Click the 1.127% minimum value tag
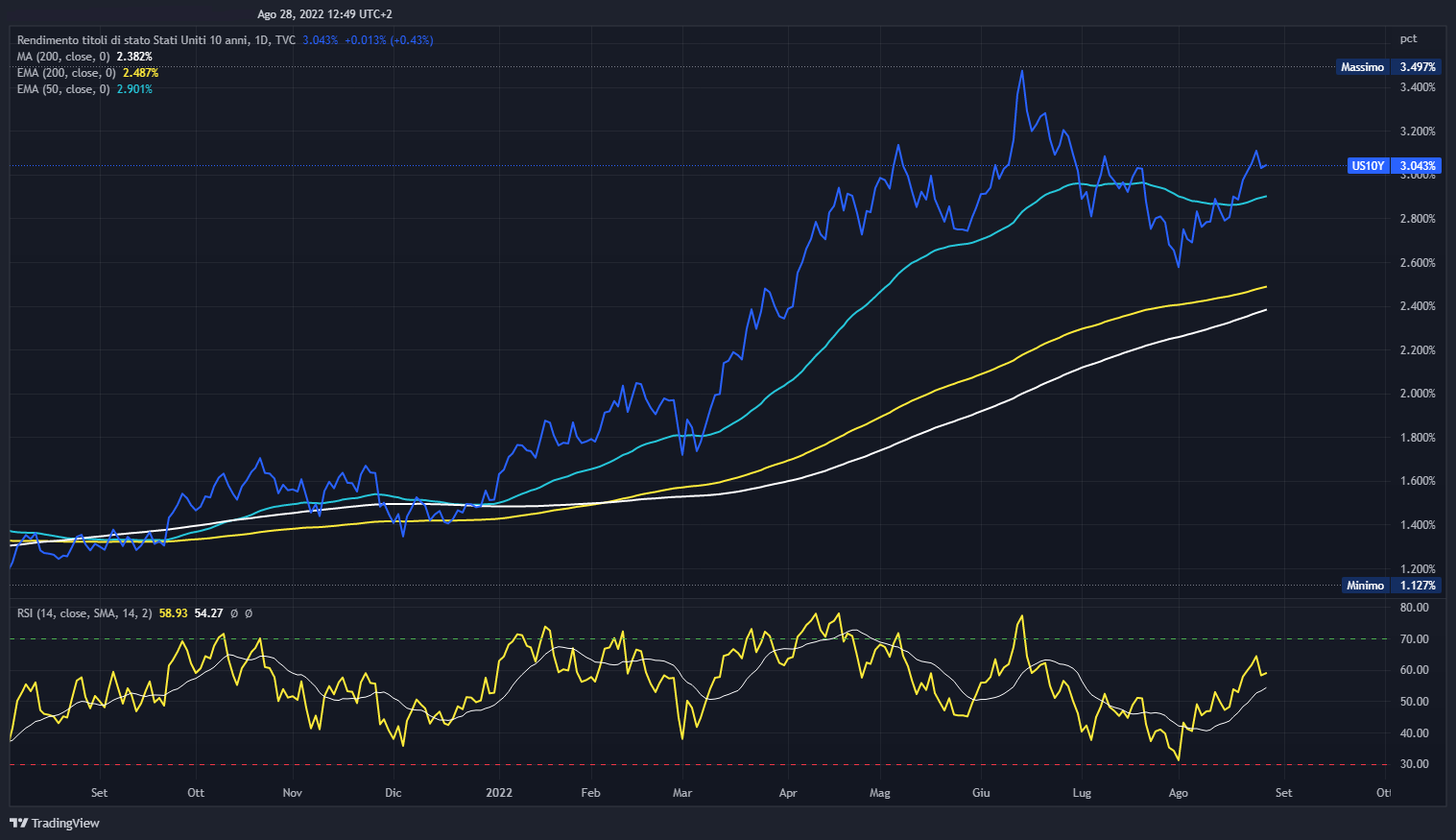Image resolution: width=1456 pixels, height=840 pixels. pos(1418,586)
